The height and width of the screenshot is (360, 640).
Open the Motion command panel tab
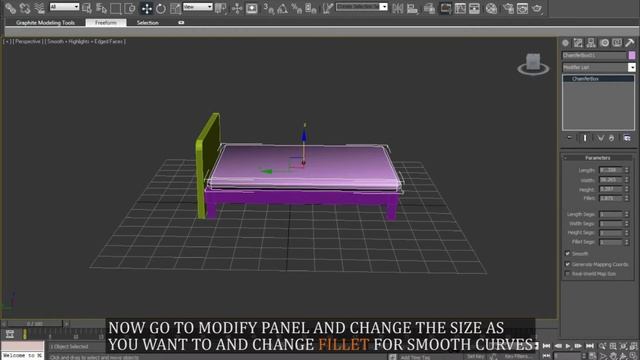pyautogui.click(x=604, y=43)
